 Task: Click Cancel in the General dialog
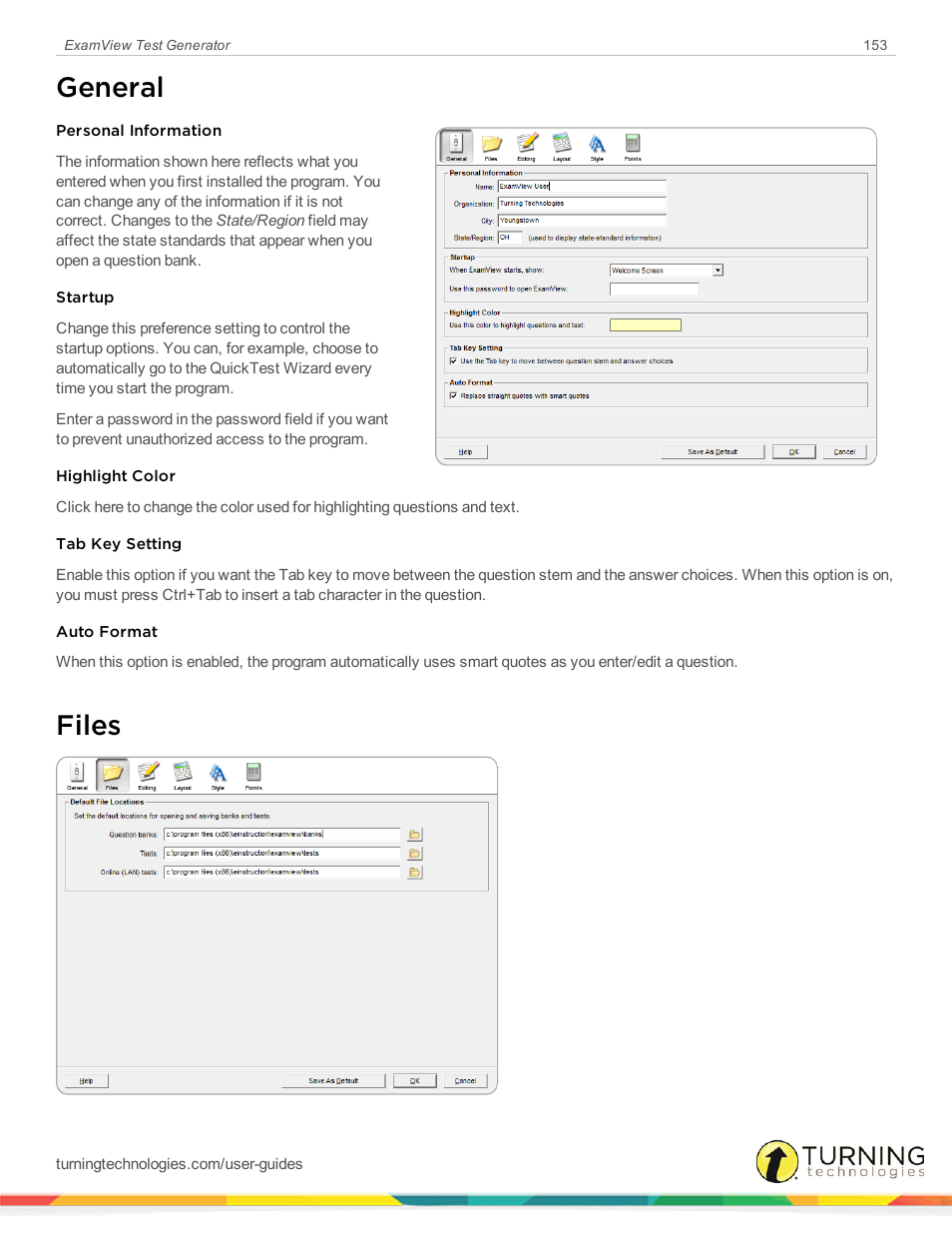(x=844, y=452)
